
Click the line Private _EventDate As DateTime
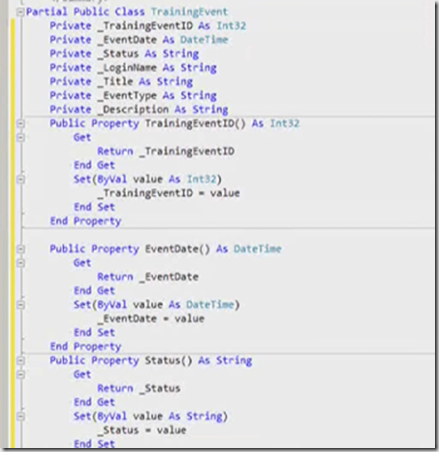pyautogui.click(x=139, y=40)
